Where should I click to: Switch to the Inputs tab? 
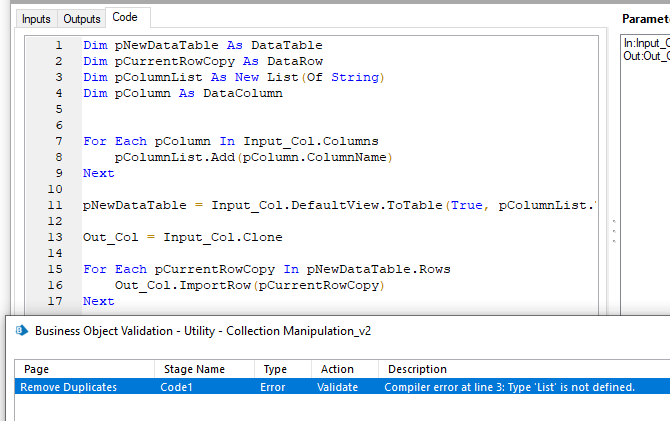pyautogui.click(x=36, y=19)
